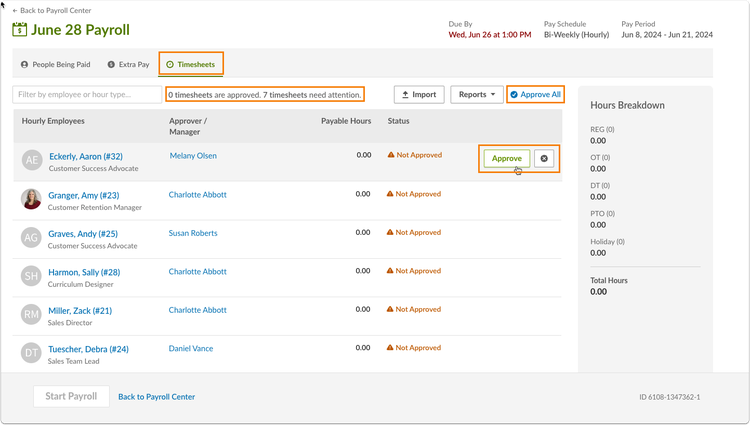750x425 pixels.
Task: Click Debra Tuescher's DT avatar icon
Action: click(x=31, y=353)
